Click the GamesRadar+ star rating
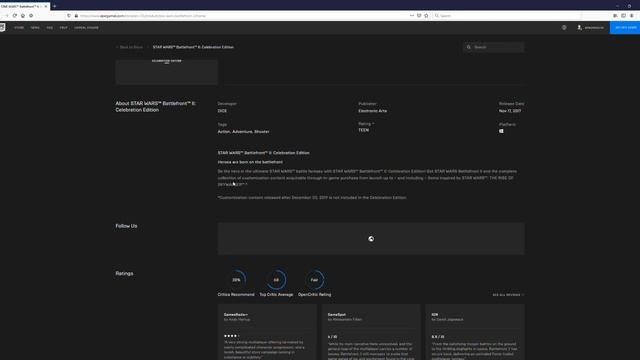 [x=231, y=336]
